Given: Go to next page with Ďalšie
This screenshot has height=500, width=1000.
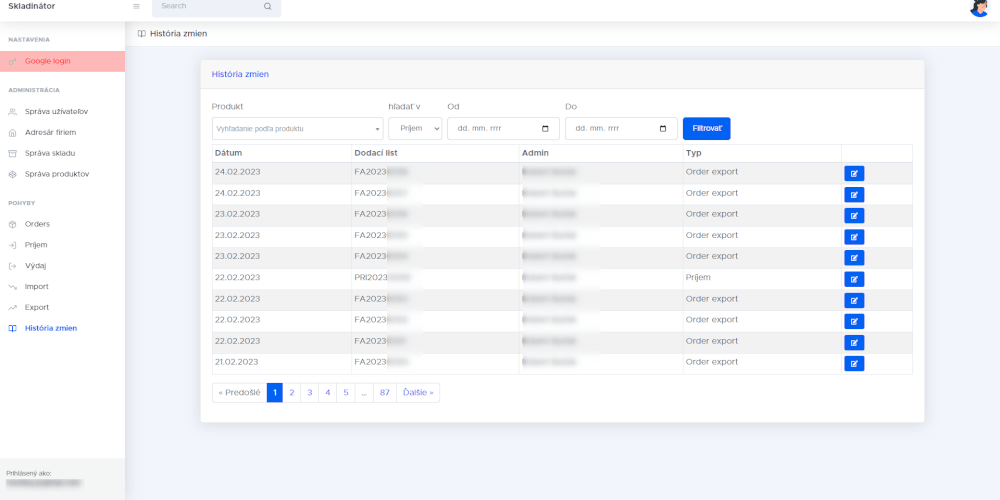Looking at the screenshot, I should (x=418, y=393).
